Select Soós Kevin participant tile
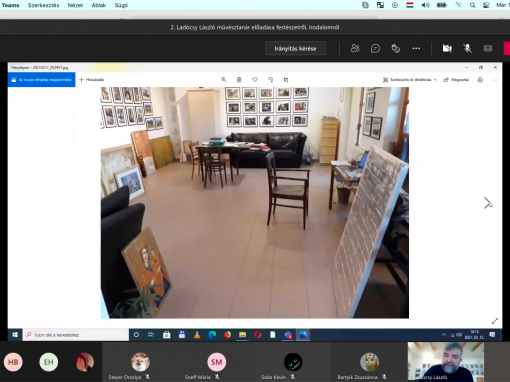 coord(293,362)
